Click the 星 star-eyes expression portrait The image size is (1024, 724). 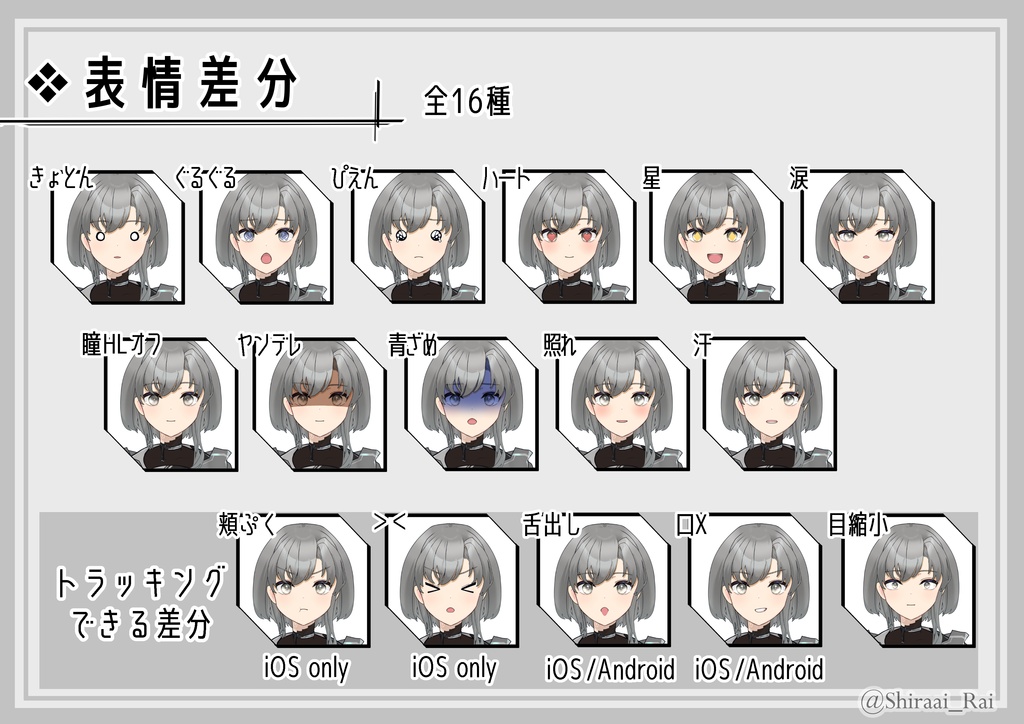click(x=716, y=237)
